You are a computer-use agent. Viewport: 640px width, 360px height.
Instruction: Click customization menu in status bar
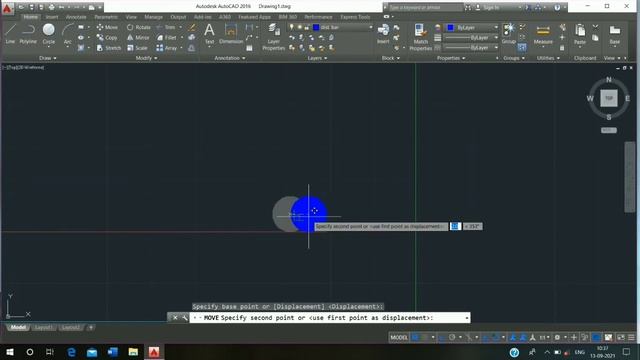click(631, 338)
